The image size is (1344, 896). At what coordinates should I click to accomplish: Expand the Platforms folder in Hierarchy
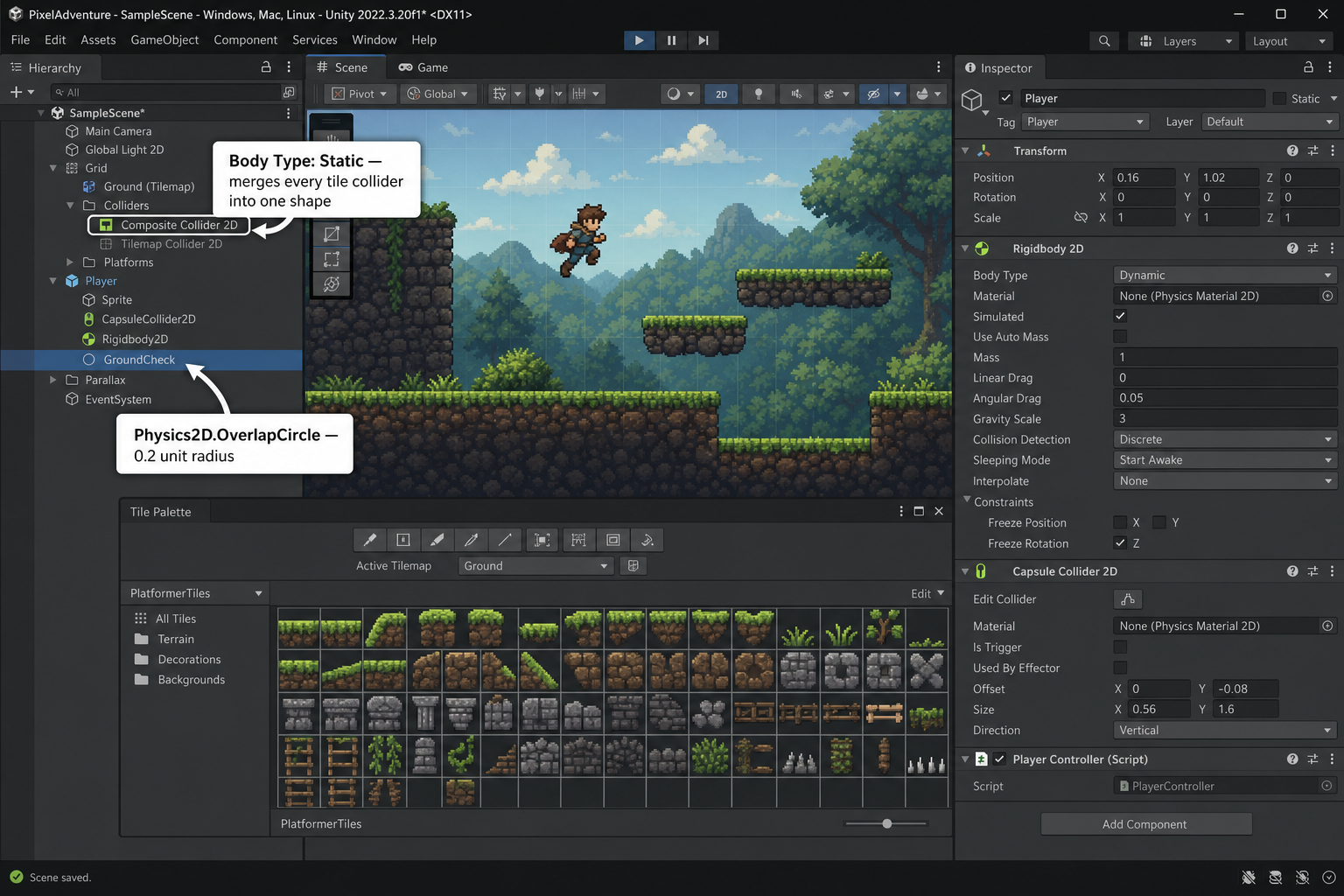click(70, 262)
